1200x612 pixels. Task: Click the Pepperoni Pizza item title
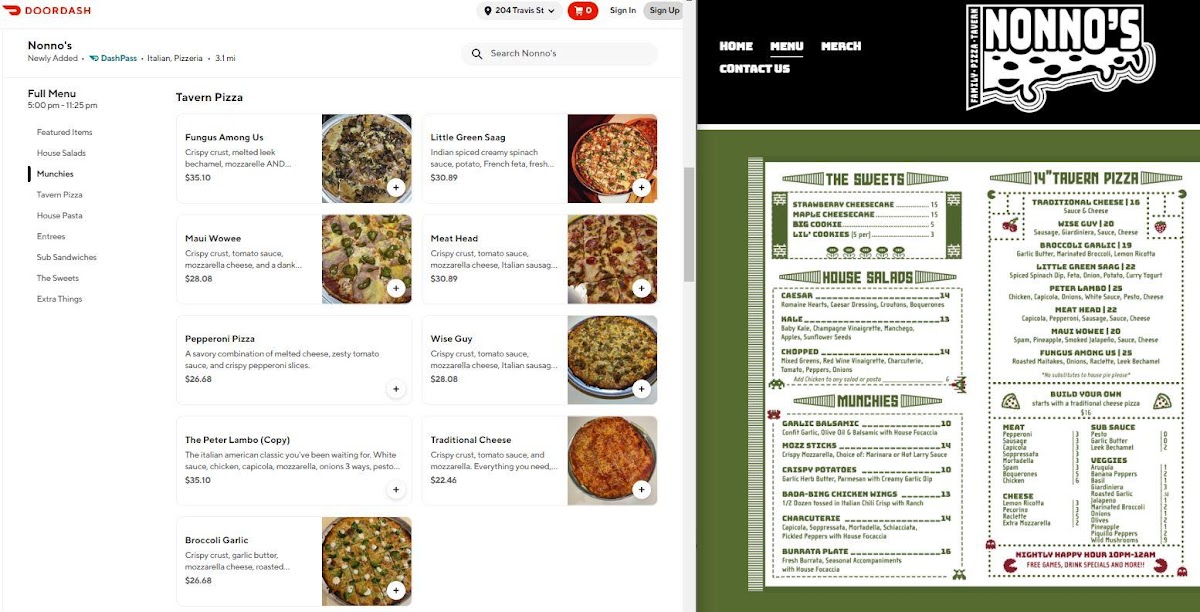coord(220,339)
